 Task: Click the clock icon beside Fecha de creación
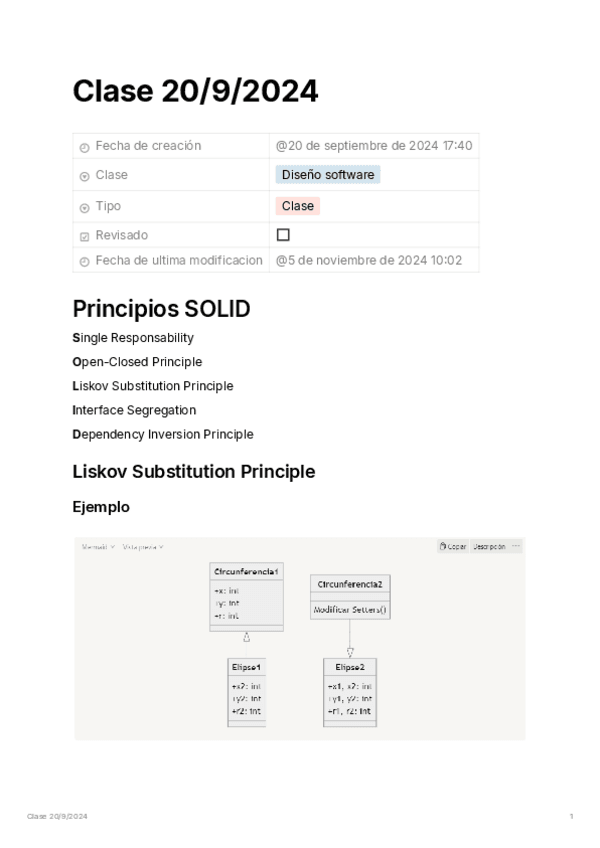[84, 147]
